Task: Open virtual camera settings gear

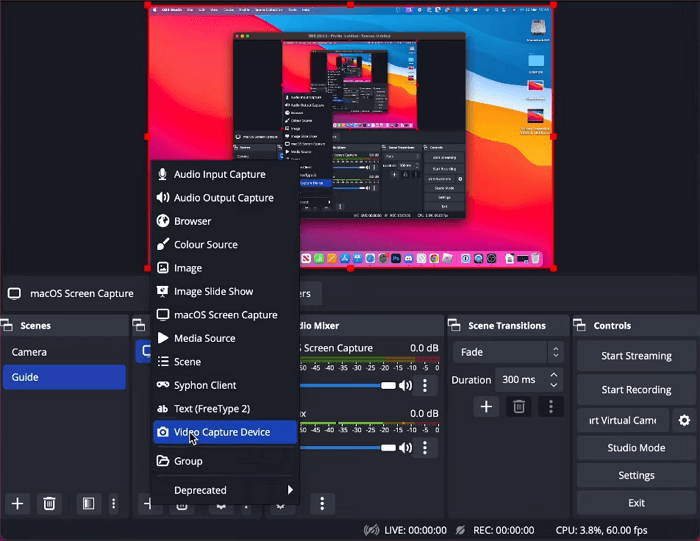Action: tap(684, 420)
